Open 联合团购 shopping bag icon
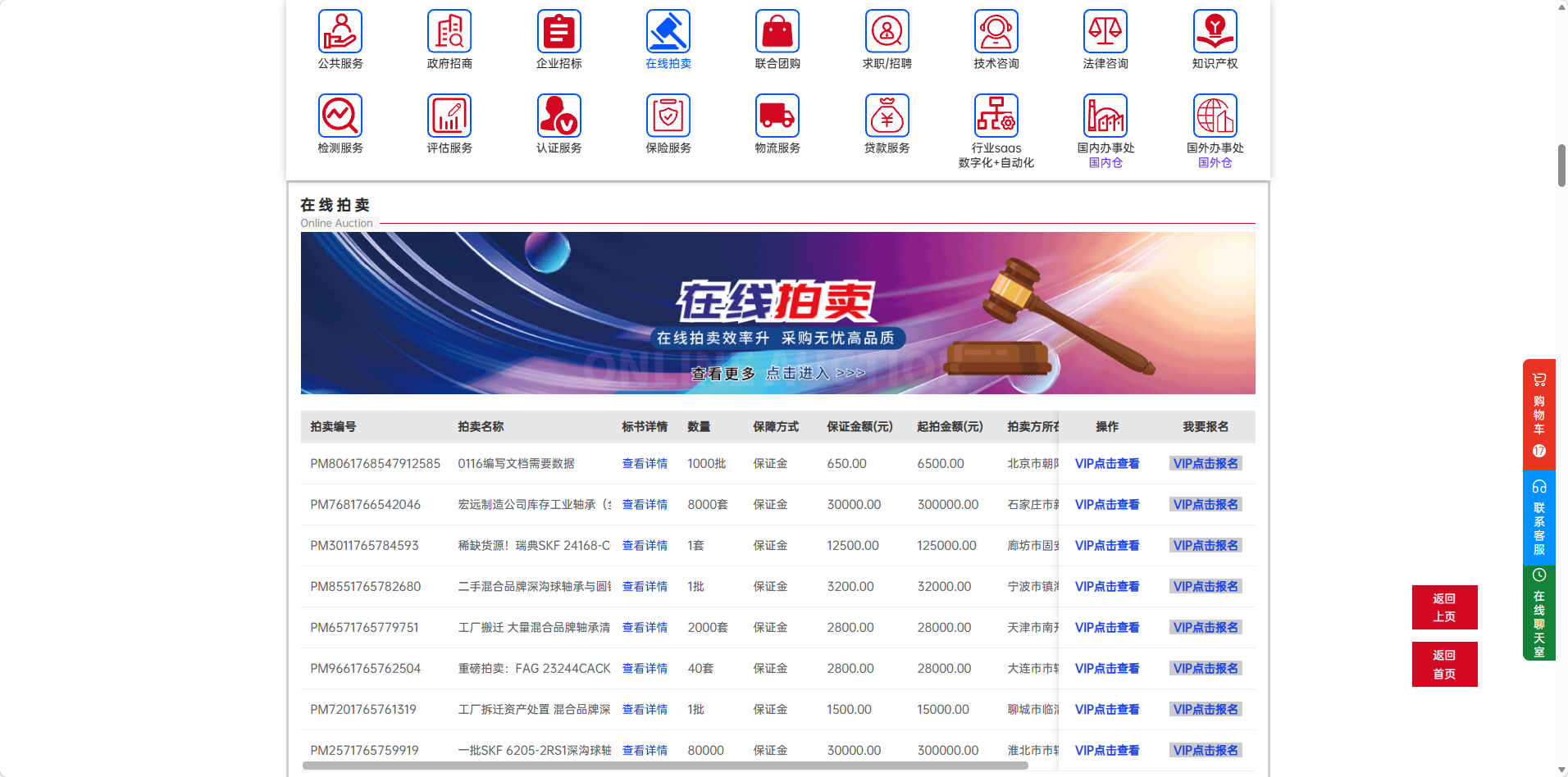This screenshot has width=1568, height=777. [777, 32]
